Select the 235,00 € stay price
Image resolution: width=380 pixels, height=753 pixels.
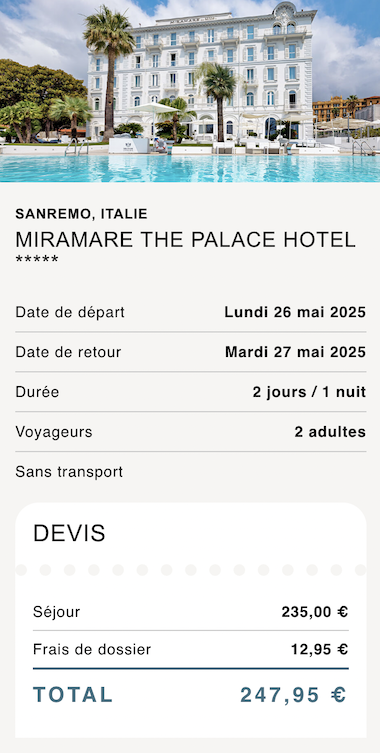(x=315, y=612)
